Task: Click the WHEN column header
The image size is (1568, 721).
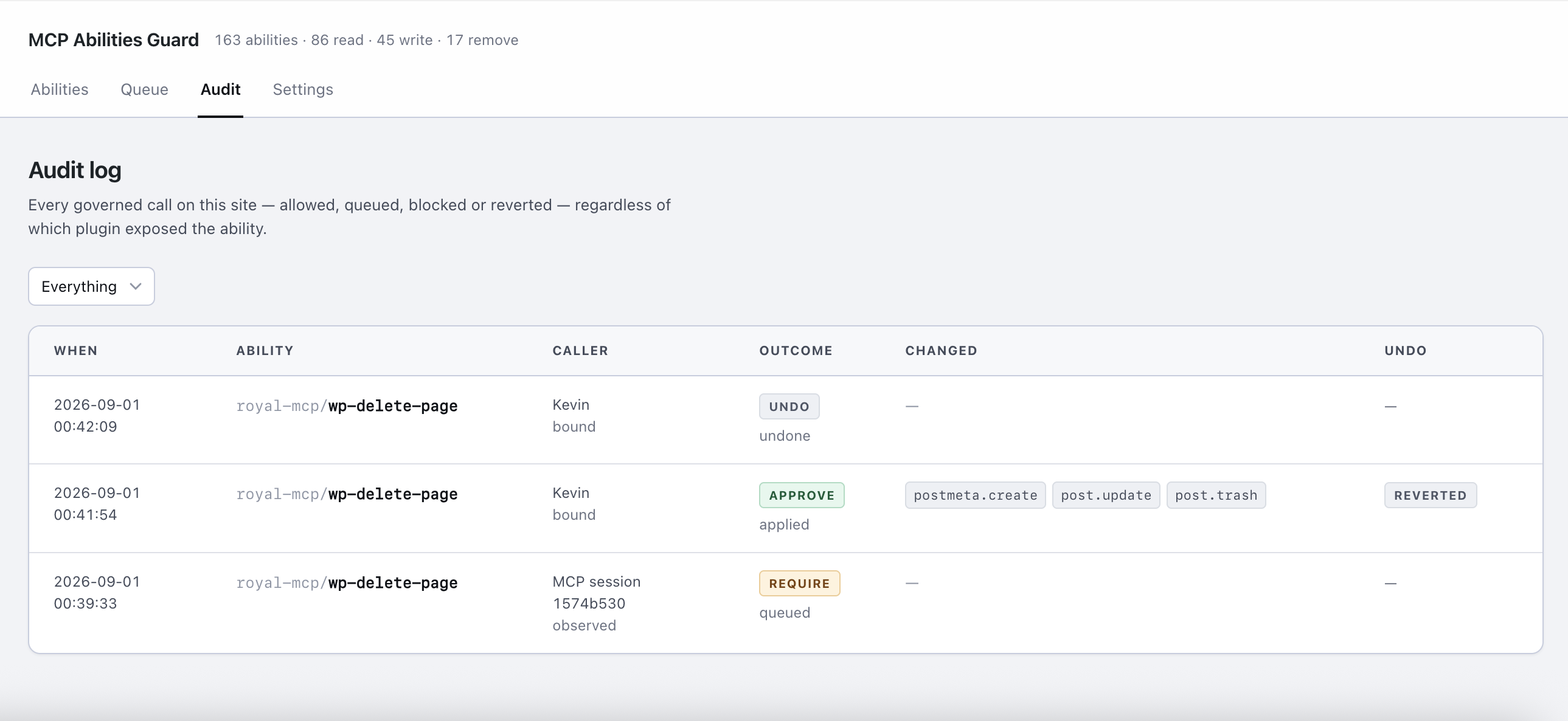Action: point(75,350)
